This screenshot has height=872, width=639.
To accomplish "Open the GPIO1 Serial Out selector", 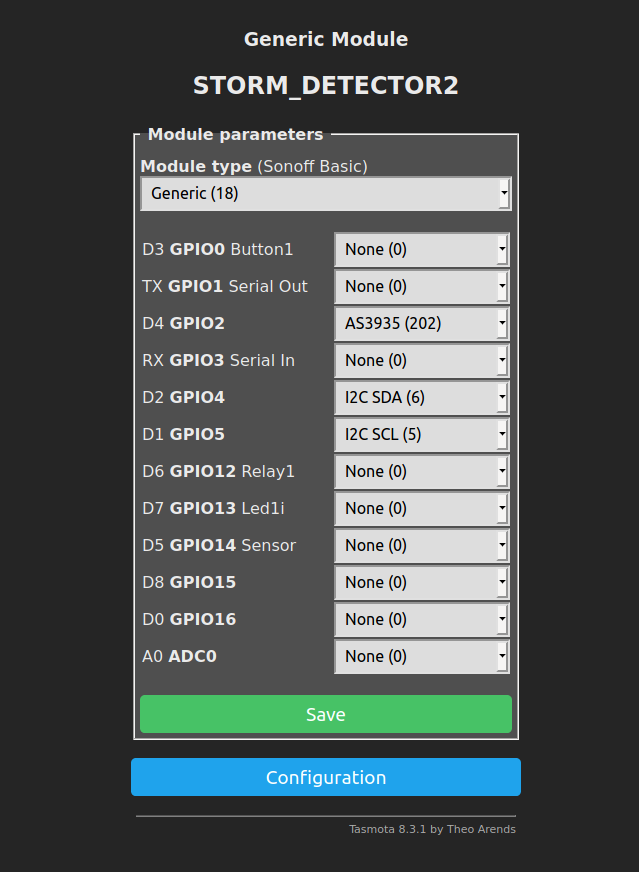I will coord(421,286).
